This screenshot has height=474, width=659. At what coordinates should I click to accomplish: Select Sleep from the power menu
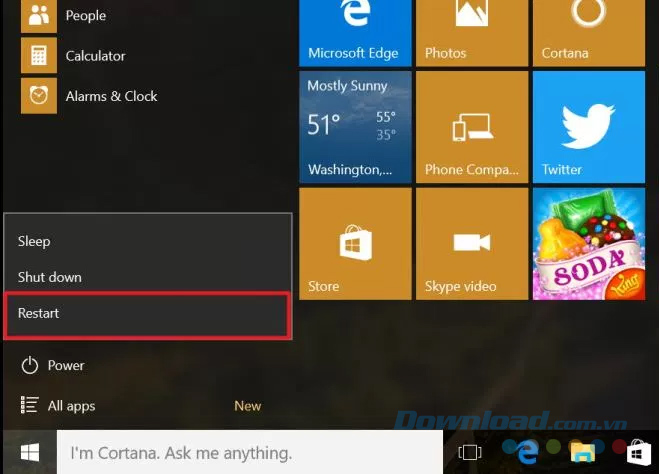[x=148, y=241]
